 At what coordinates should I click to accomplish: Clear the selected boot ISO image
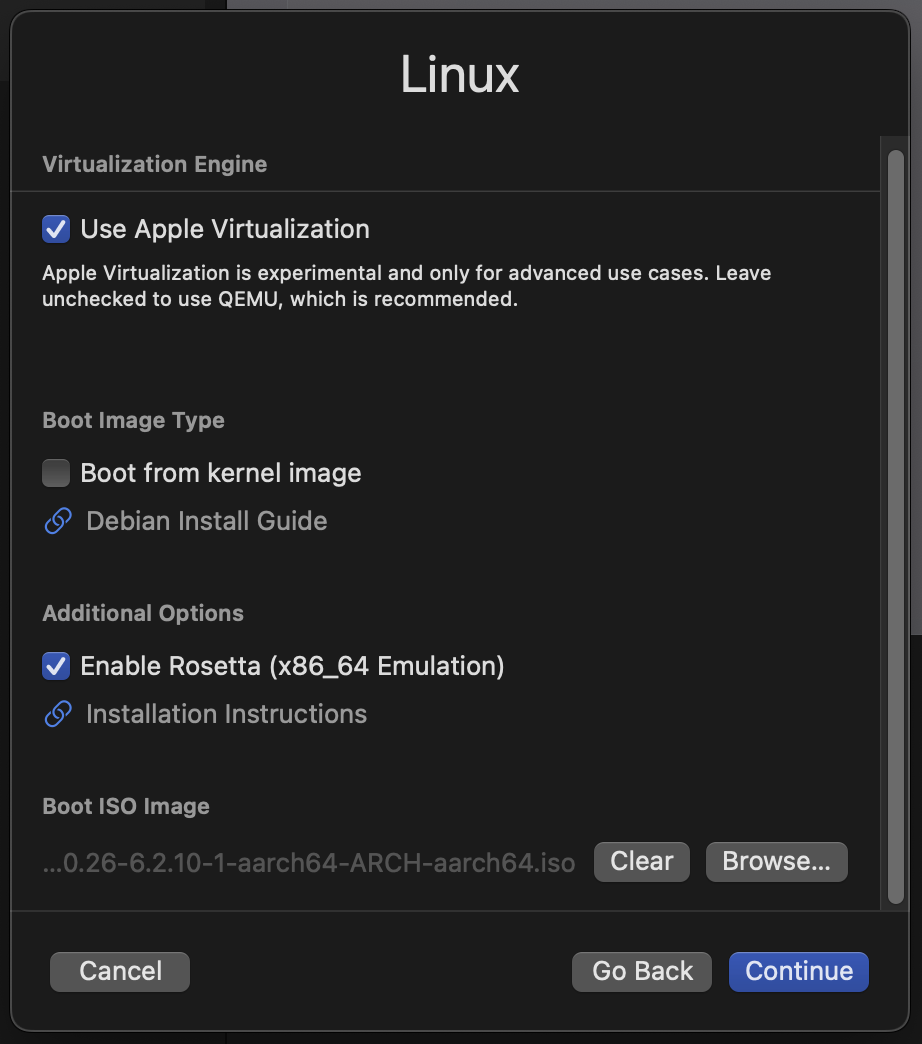click(x=642, y=862)
